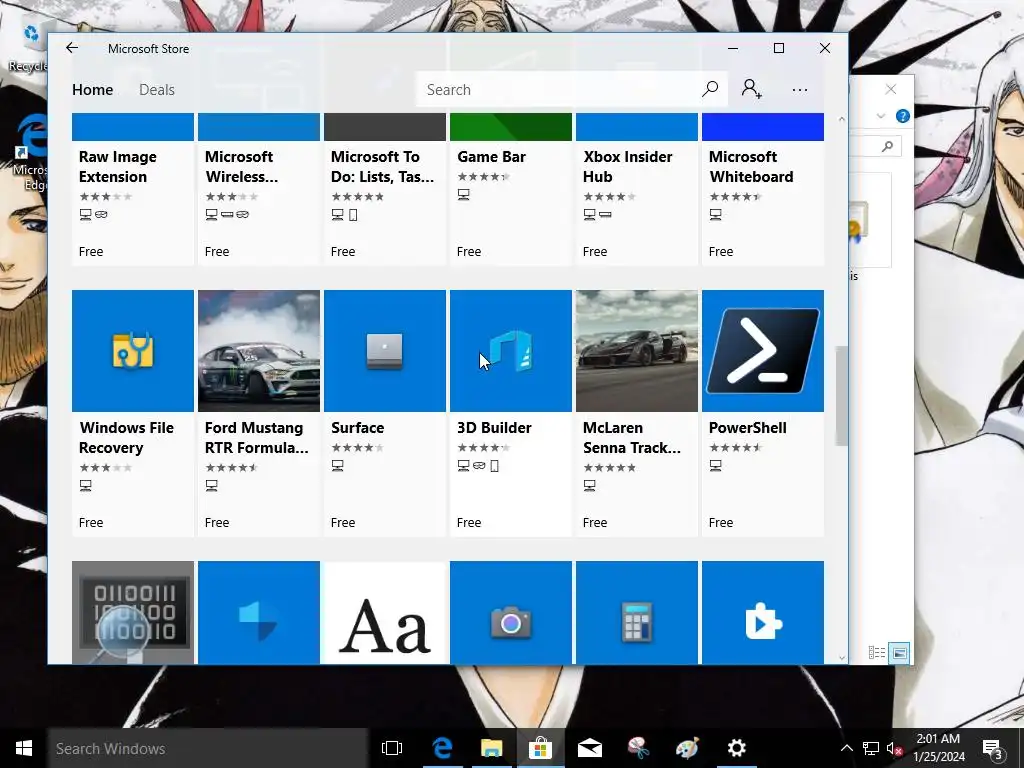Expand ribbon chevron in background window
This screenshot has height=768, width=1024.
pyautogui.click(x=880, y=116)
